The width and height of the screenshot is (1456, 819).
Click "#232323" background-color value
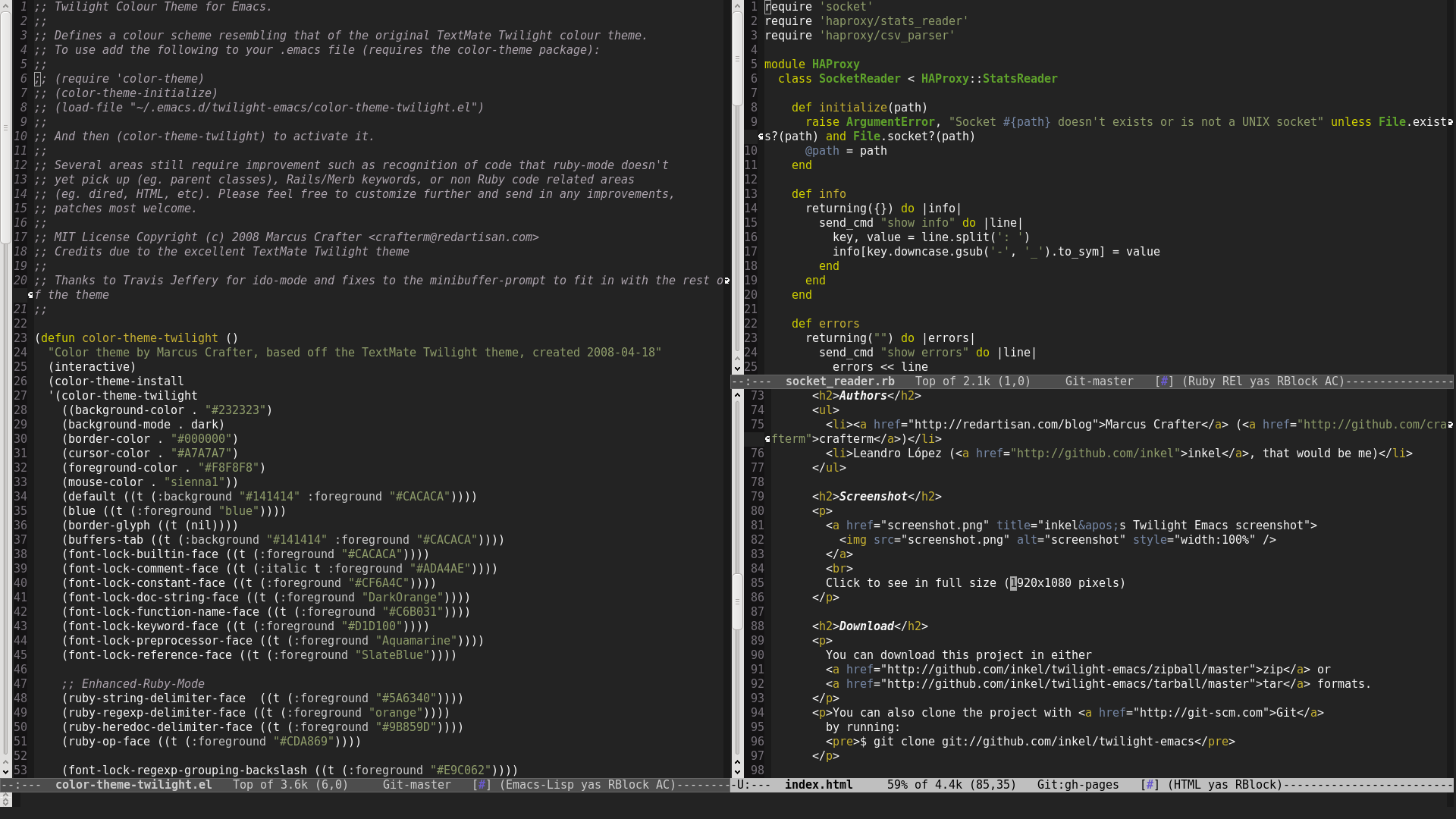[x=235, y=410]
